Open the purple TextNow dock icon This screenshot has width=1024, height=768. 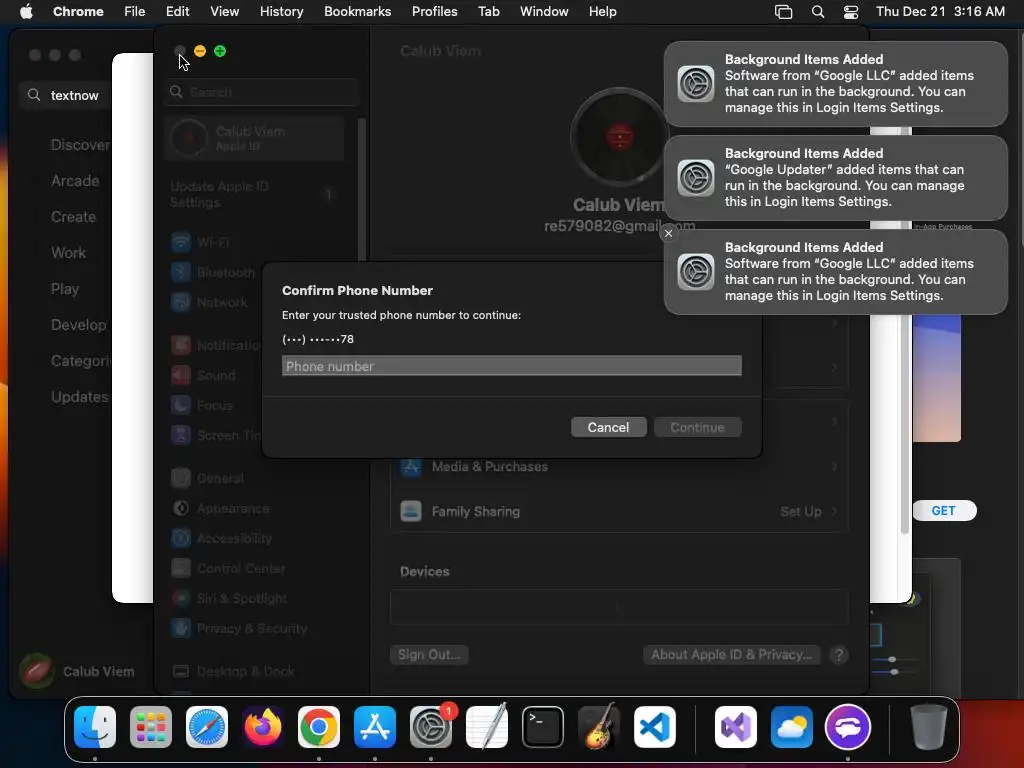click(848, 727)
